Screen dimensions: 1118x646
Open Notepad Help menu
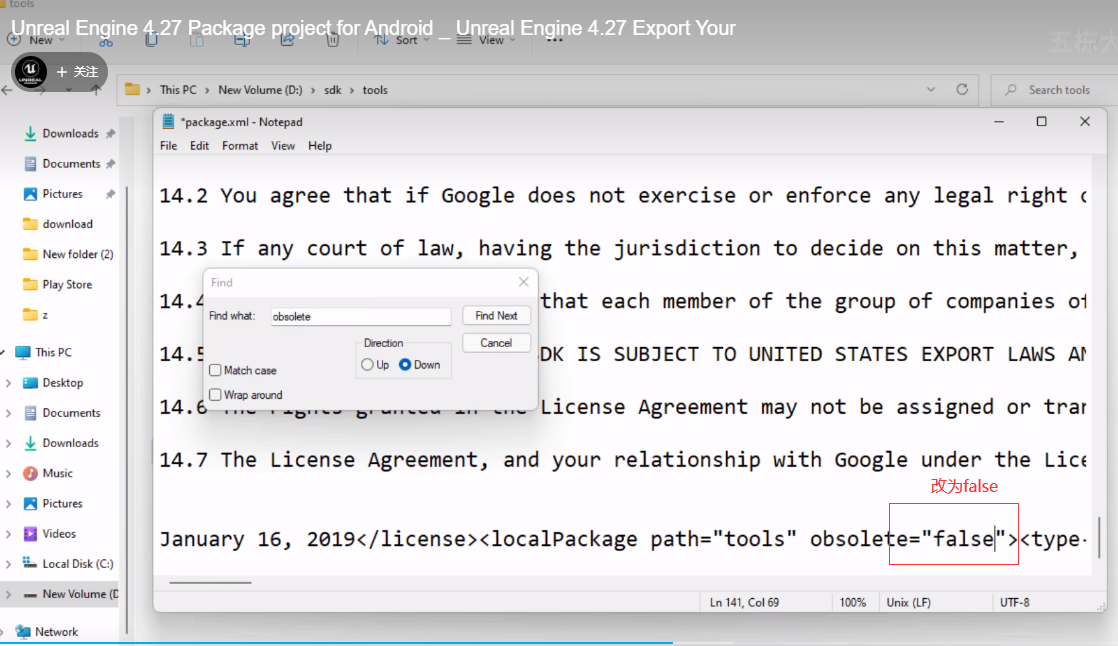319,145
